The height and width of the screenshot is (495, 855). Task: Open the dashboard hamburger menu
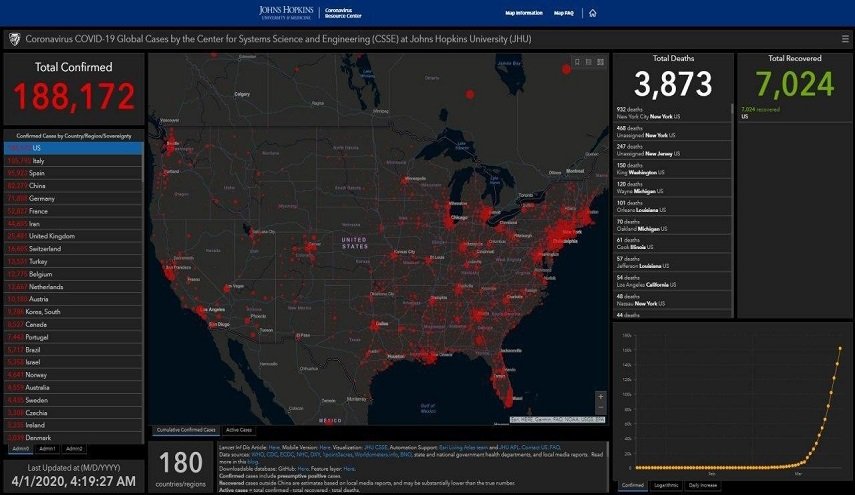tap(845, 39)
